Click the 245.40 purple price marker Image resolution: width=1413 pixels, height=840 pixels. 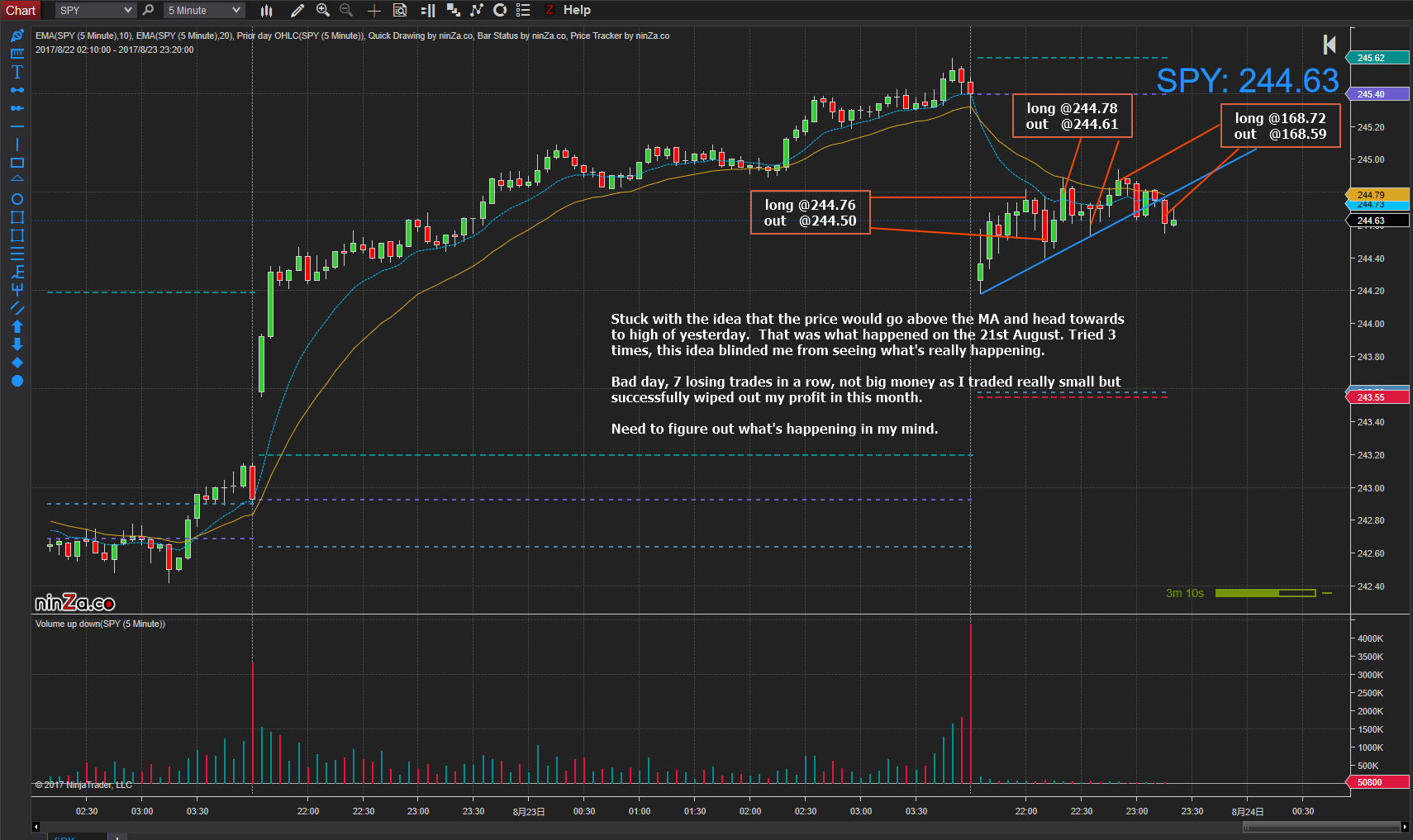click(1377, 94)
